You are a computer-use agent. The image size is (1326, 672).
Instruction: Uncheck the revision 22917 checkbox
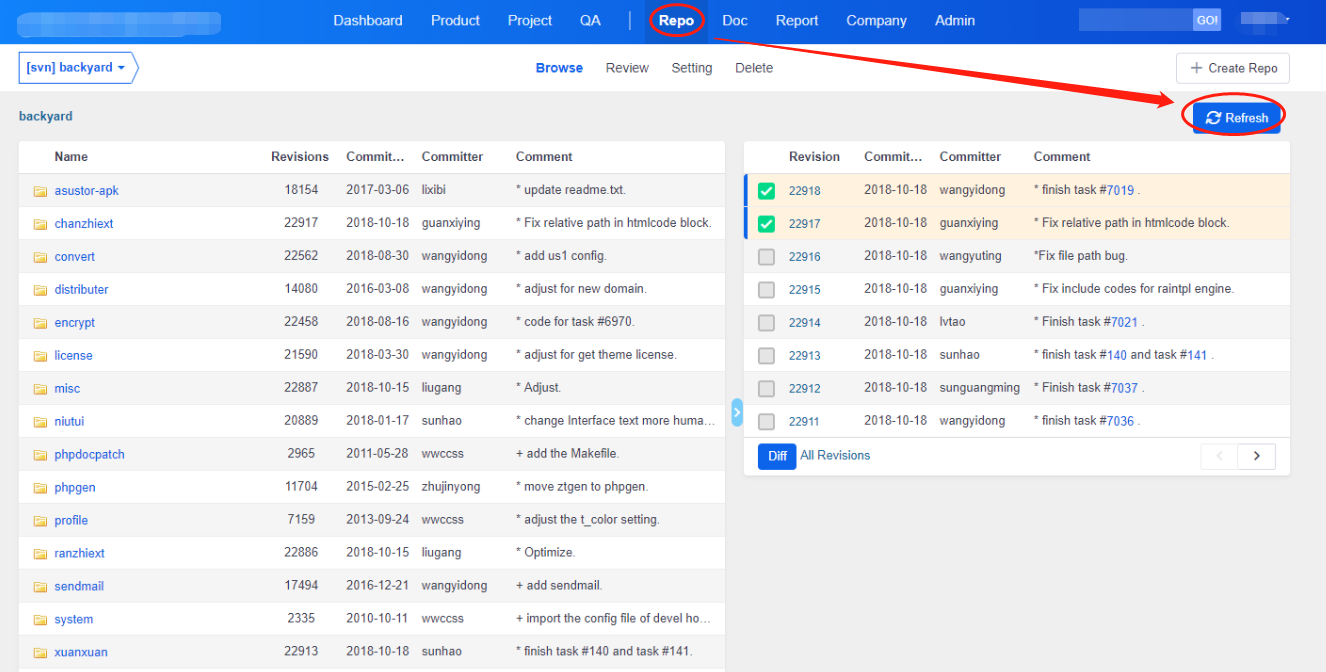766,224
